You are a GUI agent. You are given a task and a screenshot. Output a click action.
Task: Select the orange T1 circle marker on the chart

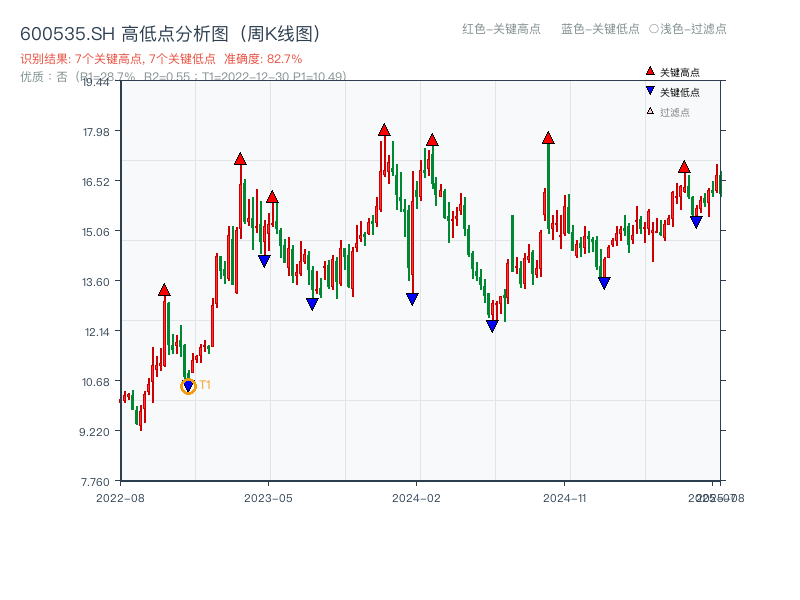[189, 385]
